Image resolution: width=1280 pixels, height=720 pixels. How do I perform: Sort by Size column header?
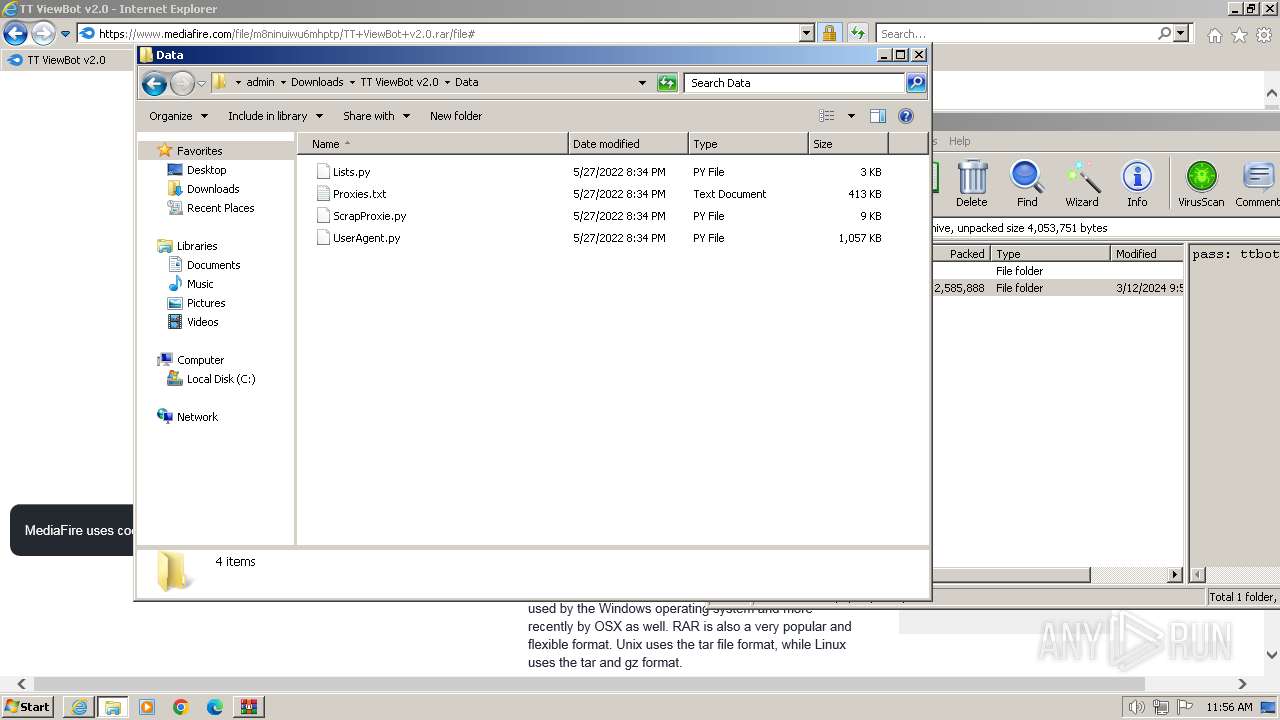[848, 144]
